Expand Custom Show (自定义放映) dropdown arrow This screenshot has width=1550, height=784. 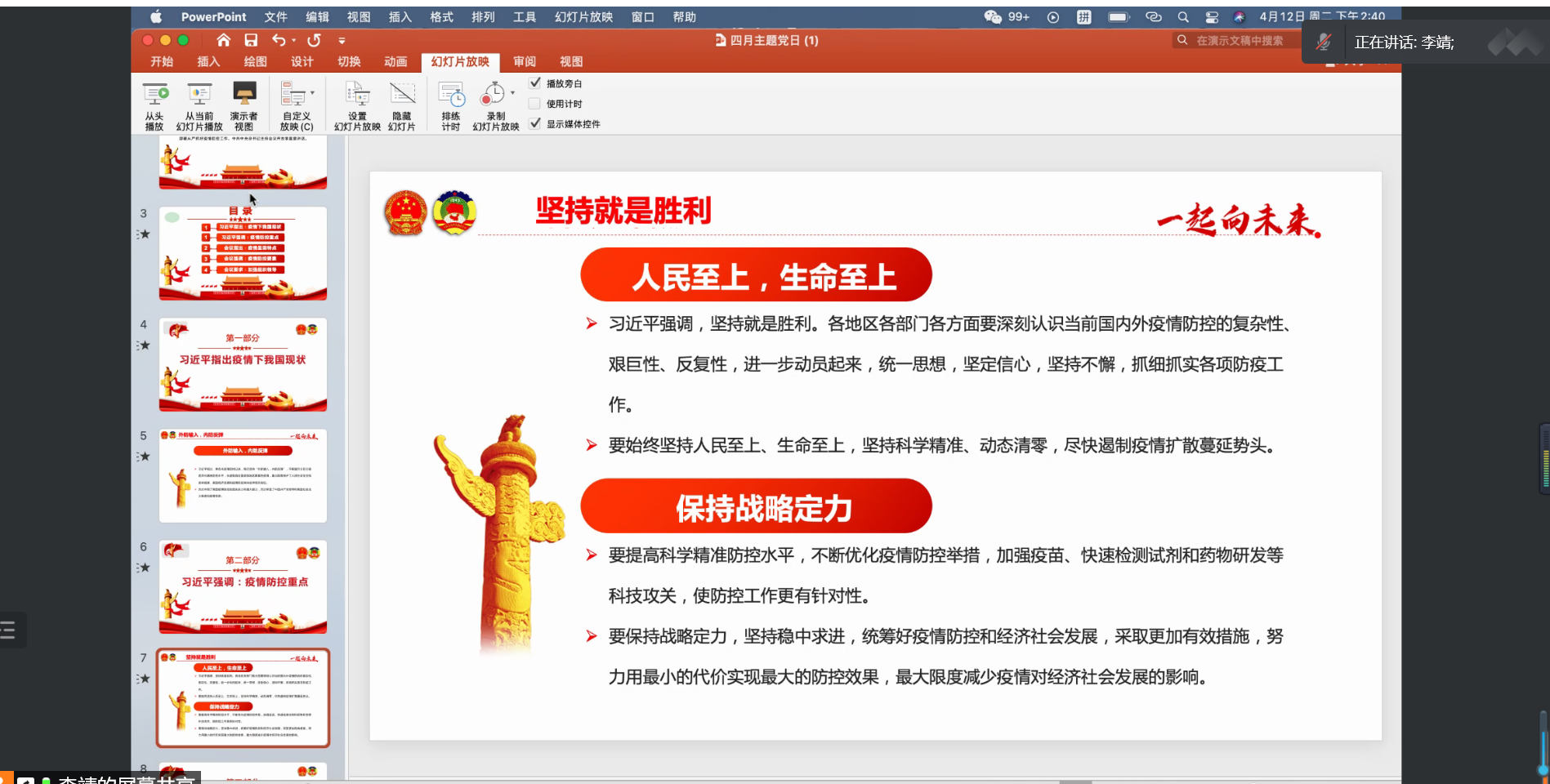(312, 93)
